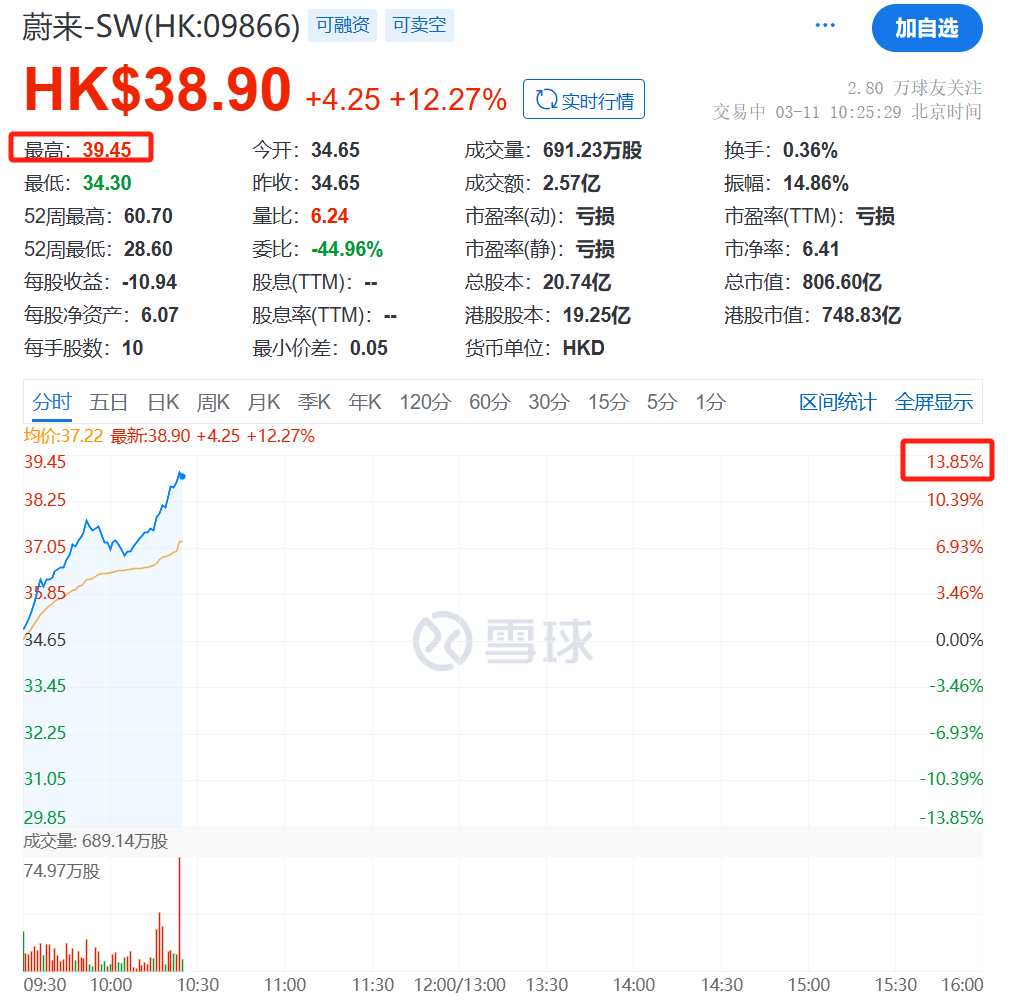The height and width of the screenshot is (1008, 1026).
Task: Click the 52周最高 value 60.70
Action: pos(148,215)
